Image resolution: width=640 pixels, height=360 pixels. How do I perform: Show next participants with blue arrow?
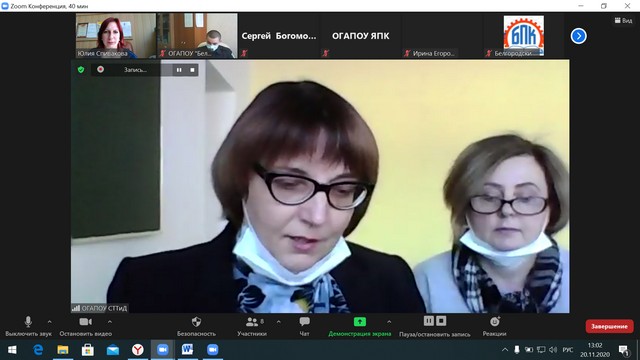click(578, 36)
